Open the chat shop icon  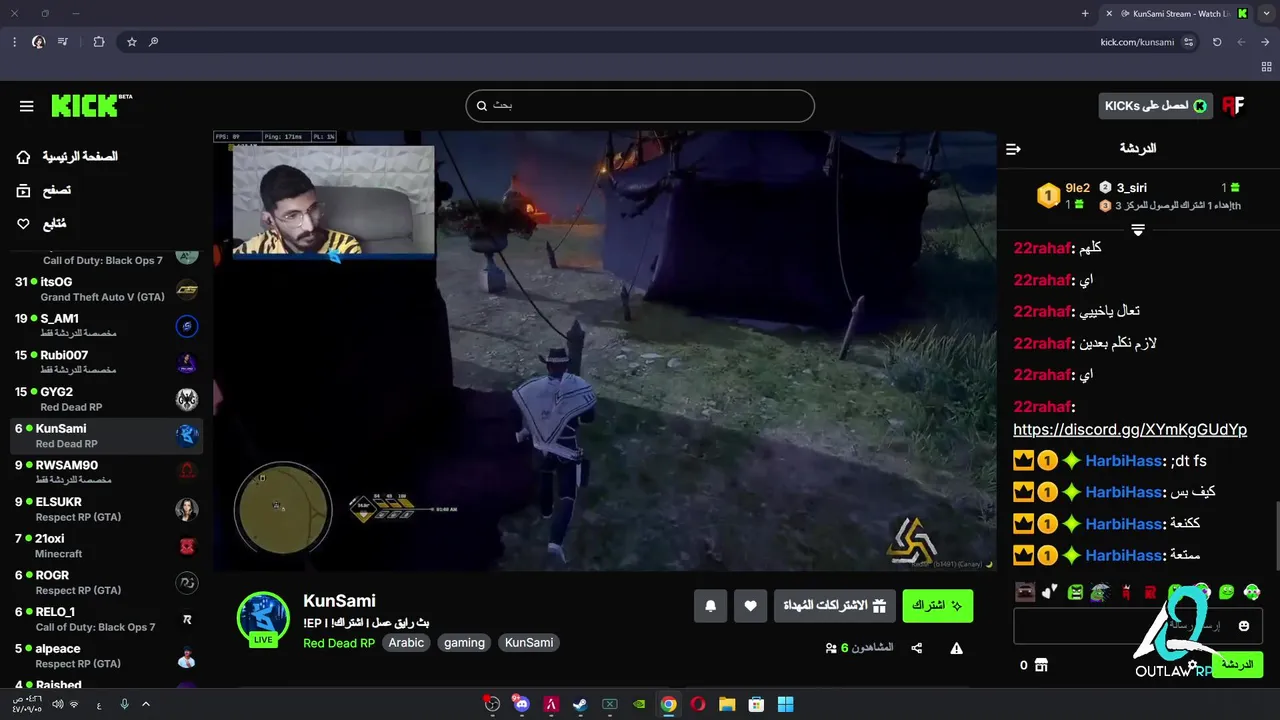tap(1041, 665)
